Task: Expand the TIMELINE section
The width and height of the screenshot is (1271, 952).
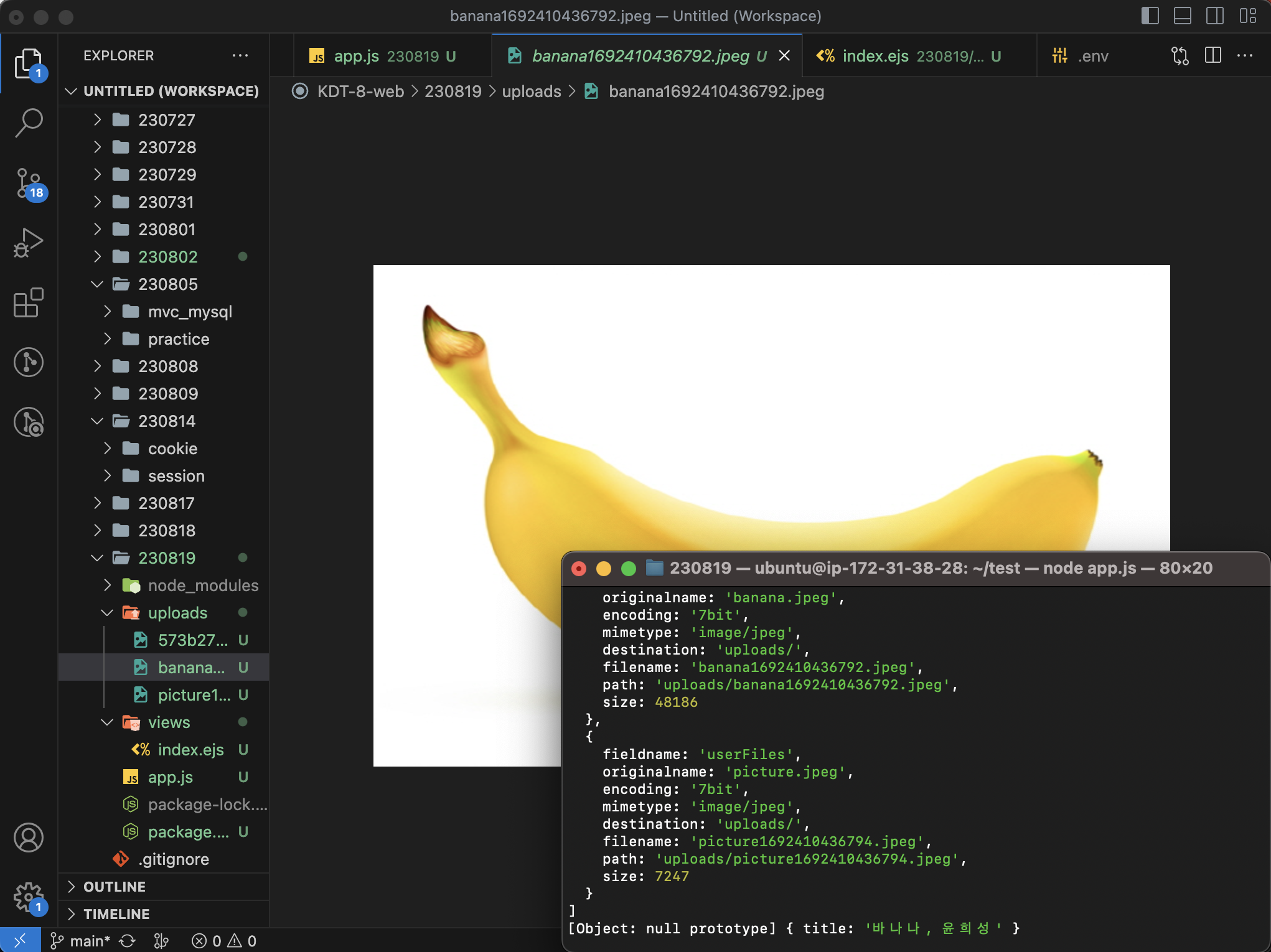Action: tap(164, 914)
